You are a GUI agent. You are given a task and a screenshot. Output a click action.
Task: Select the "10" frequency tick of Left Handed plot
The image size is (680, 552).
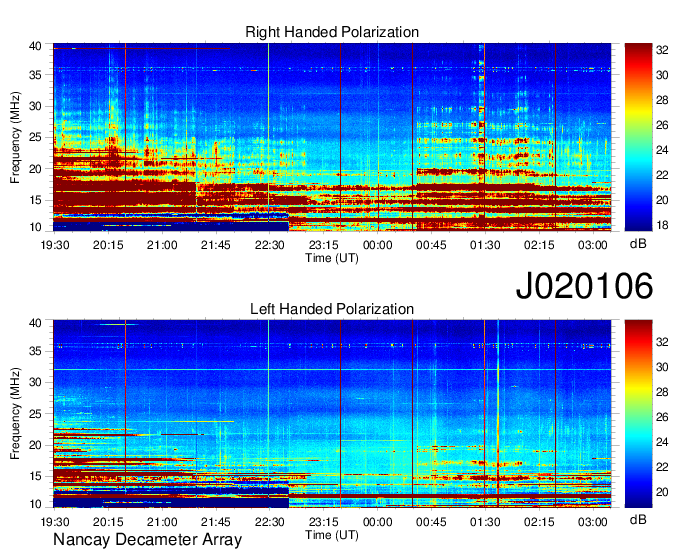pos(35,504)
